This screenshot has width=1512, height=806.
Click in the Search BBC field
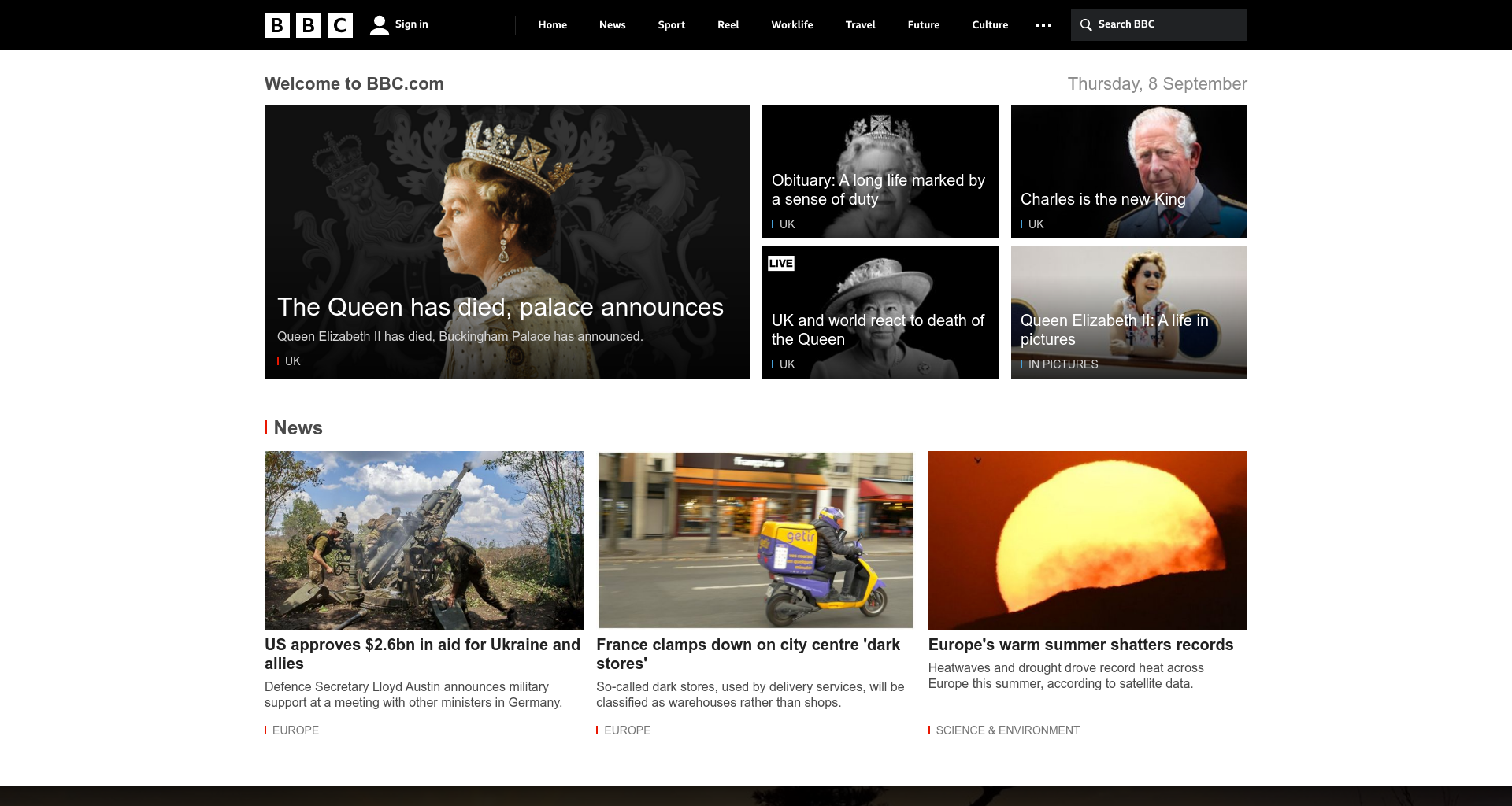click(1165, 25)
